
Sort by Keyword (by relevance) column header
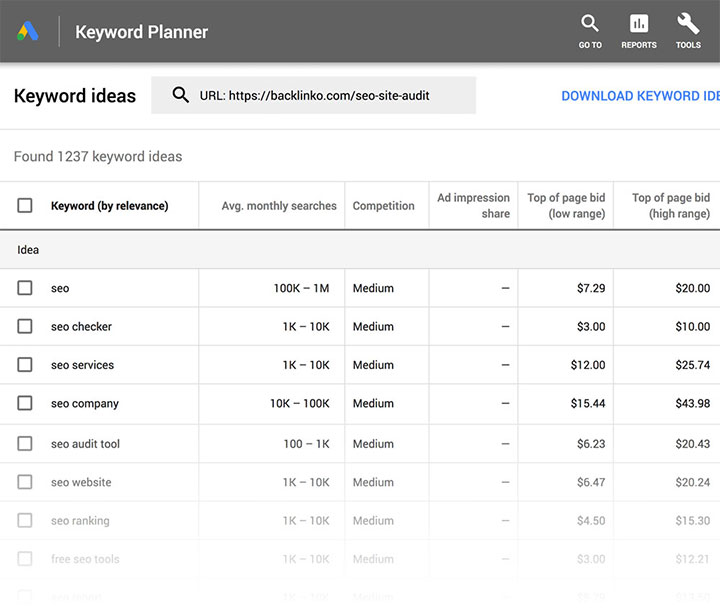pos(109,206)
